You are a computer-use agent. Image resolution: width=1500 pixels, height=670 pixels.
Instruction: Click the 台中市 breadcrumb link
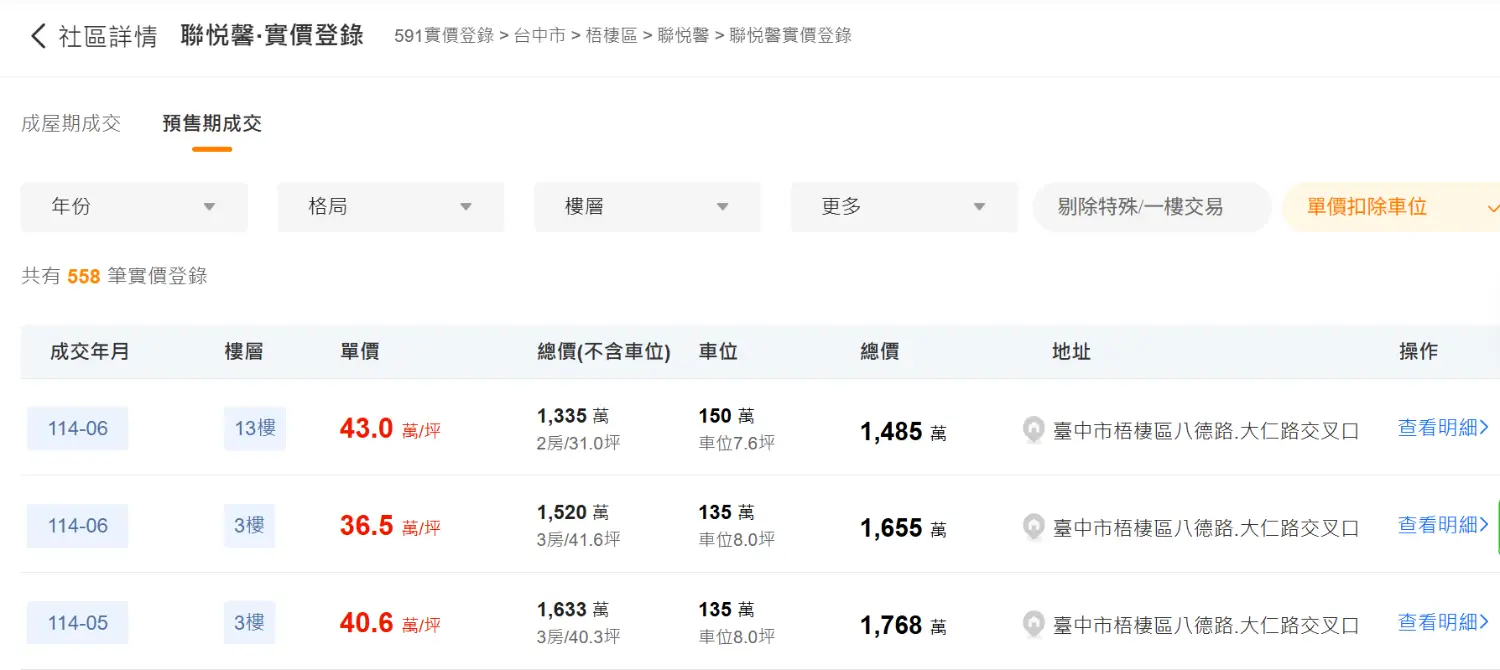tap(540, 36)
